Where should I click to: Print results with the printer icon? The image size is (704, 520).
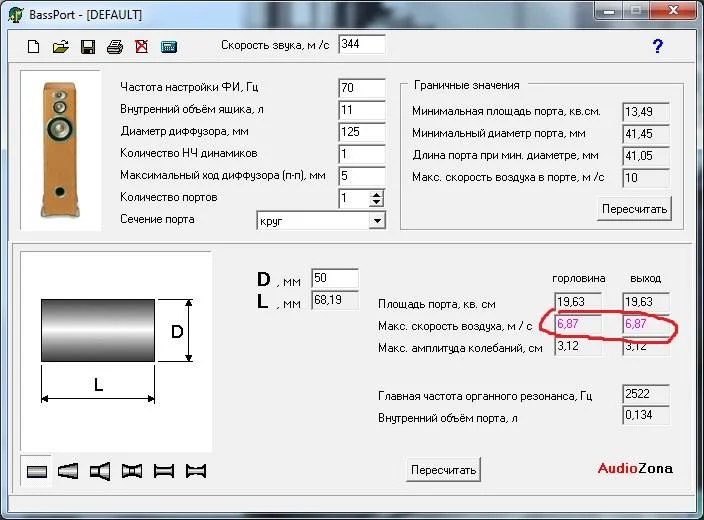[x=115, y=46]
